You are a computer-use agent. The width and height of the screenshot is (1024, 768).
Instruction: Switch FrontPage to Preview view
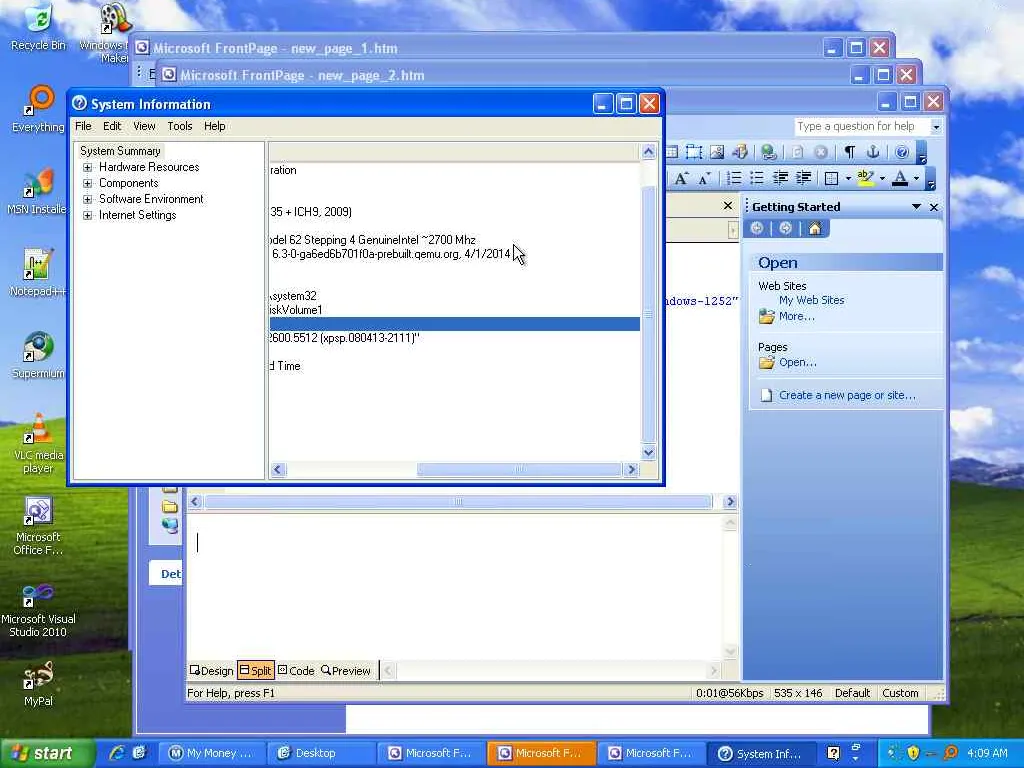(345, 671)
